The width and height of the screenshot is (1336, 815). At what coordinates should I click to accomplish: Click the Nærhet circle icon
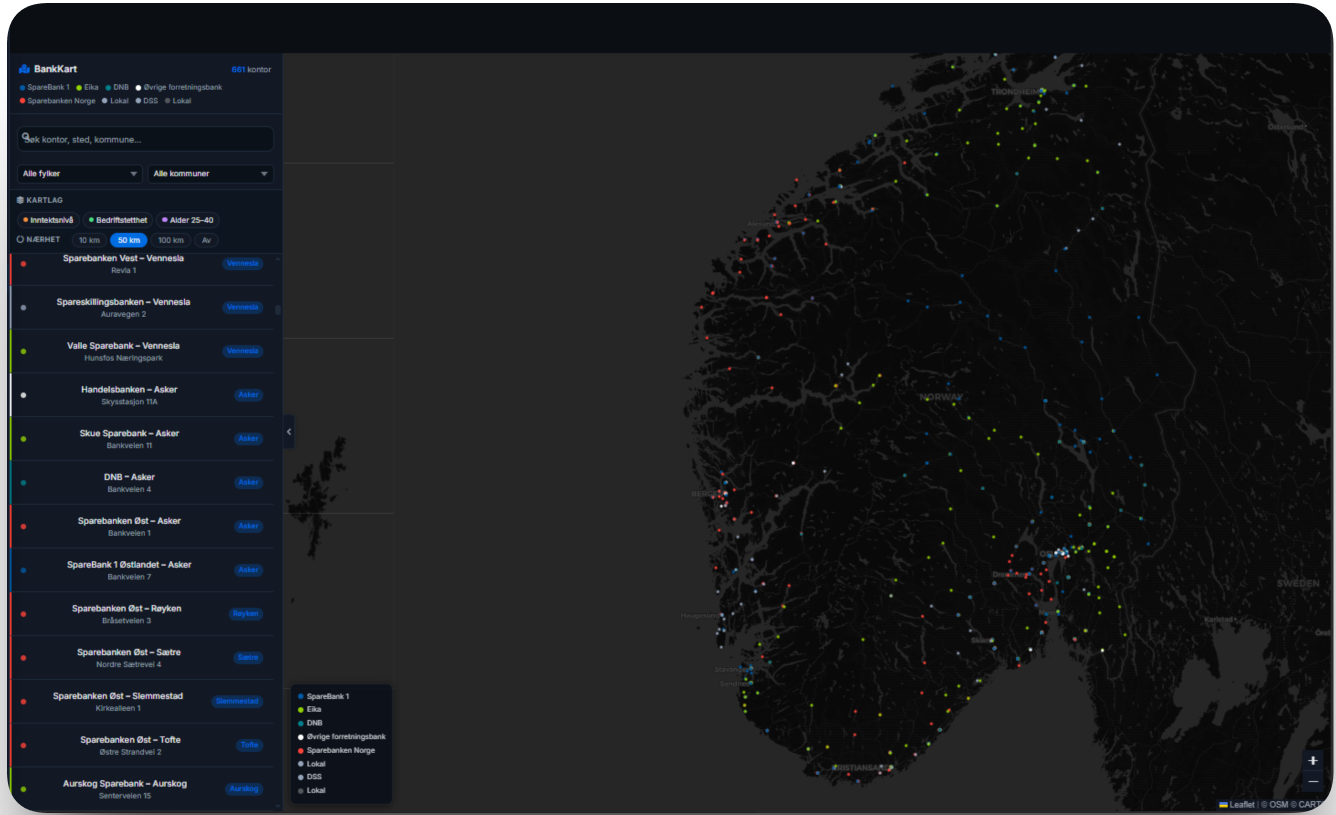point(20,240)
